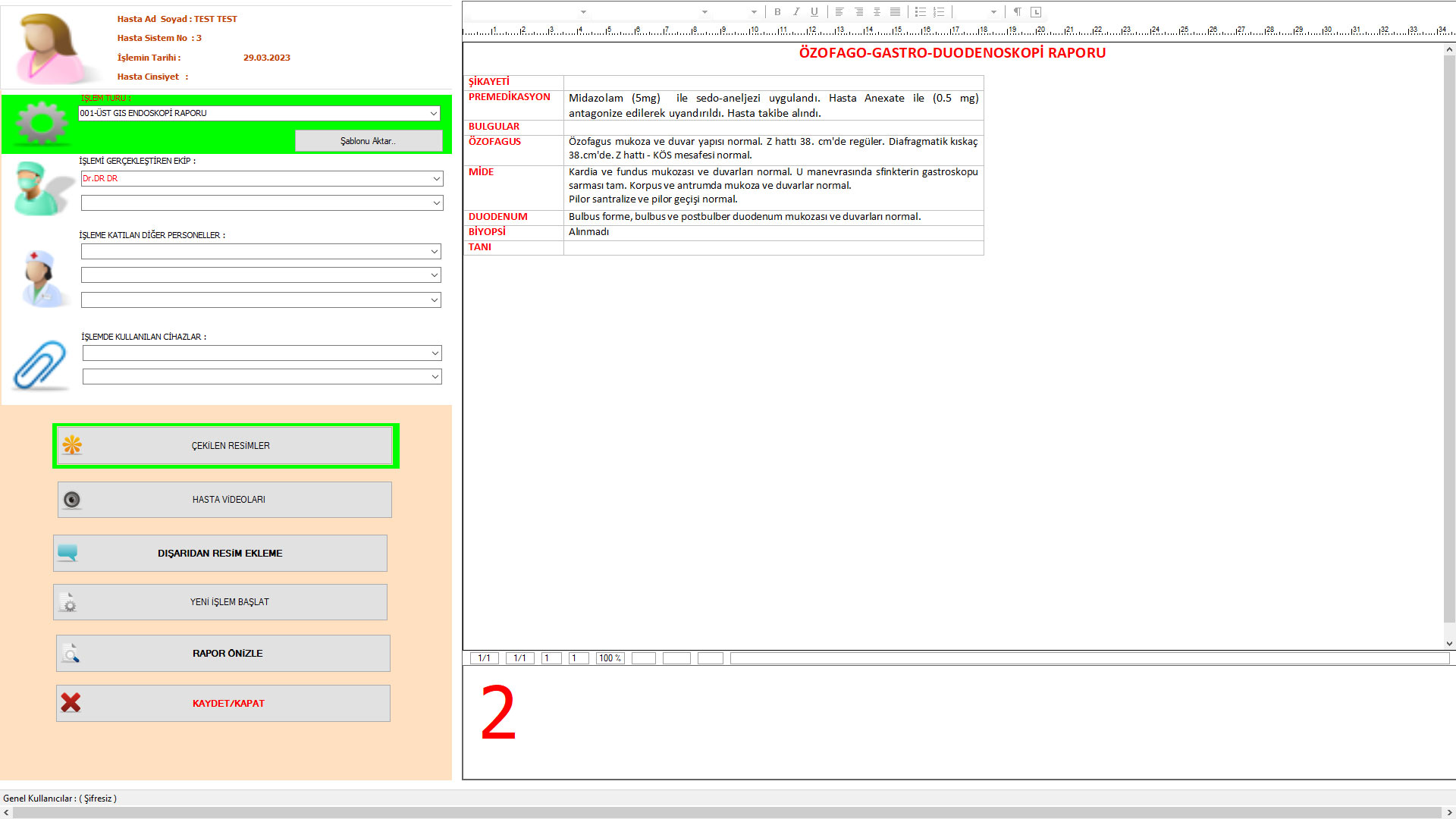Image resolution: width=1456 pixels, height=819 pixels.
Task: Toggle underline formatting in editor toolbar
Action: (814, 12)
